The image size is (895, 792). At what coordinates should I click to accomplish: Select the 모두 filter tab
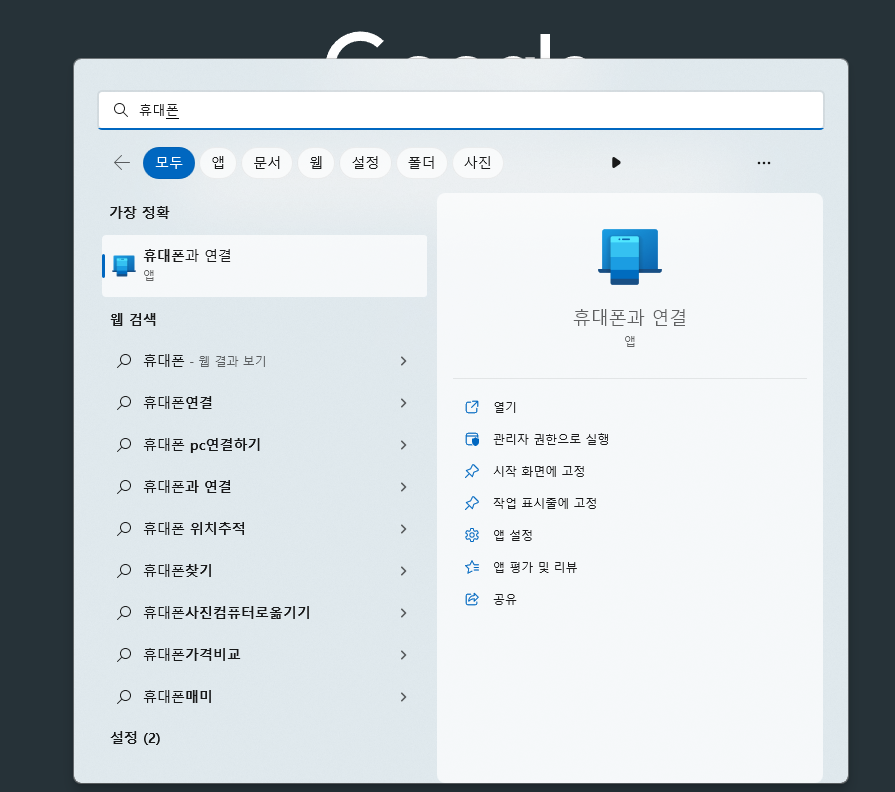[x=169, y=163]
